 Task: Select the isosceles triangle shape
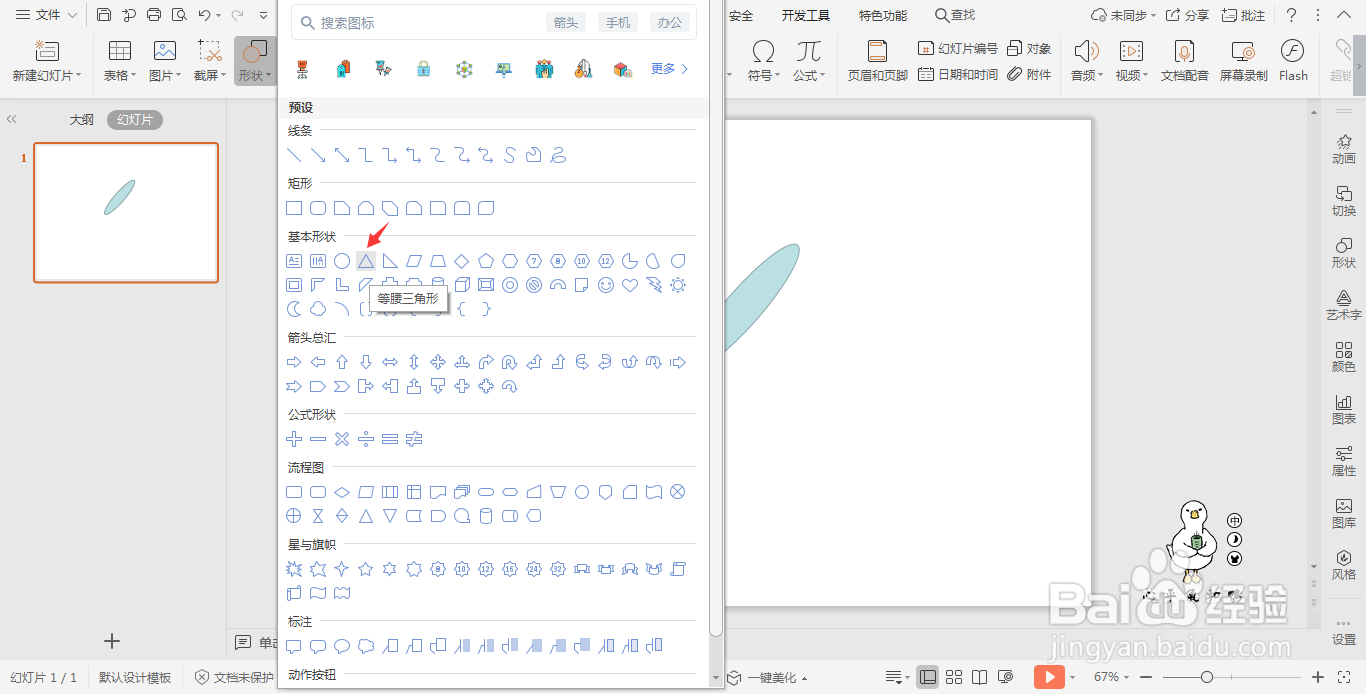pyautogui.click(x=366, y=261)
